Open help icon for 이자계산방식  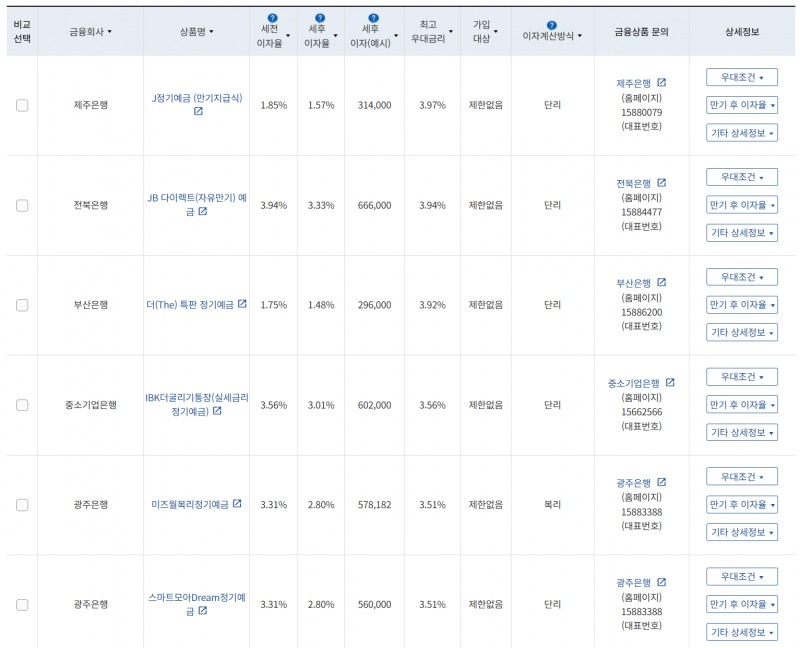point(552,26)
